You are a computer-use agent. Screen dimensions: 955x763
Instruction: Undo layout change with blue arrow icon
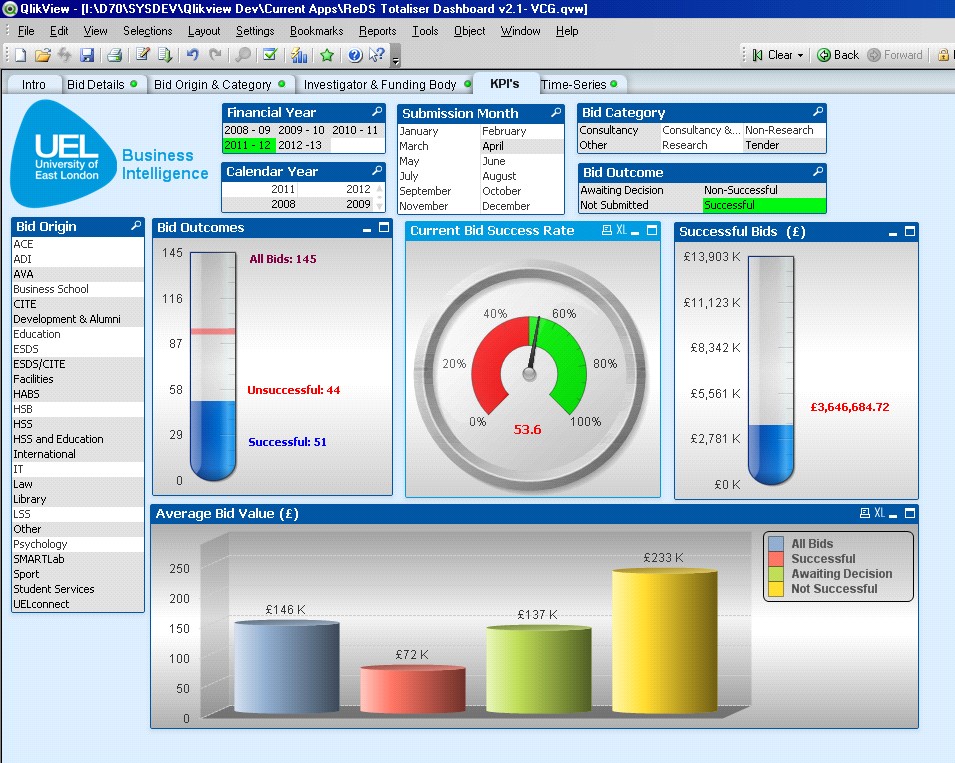click(192, 55)
